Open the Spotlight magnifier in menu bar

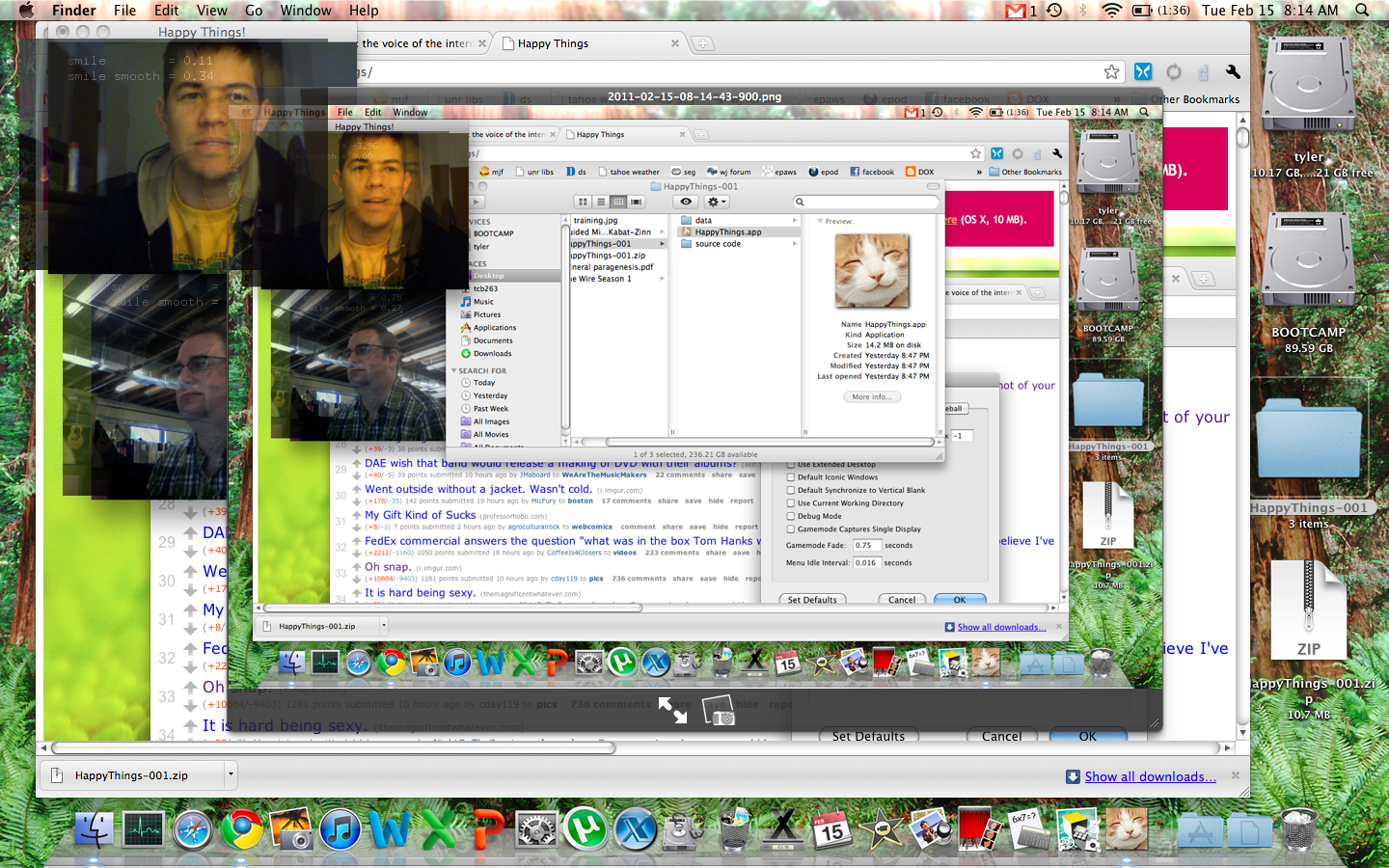pos(1362,11)
